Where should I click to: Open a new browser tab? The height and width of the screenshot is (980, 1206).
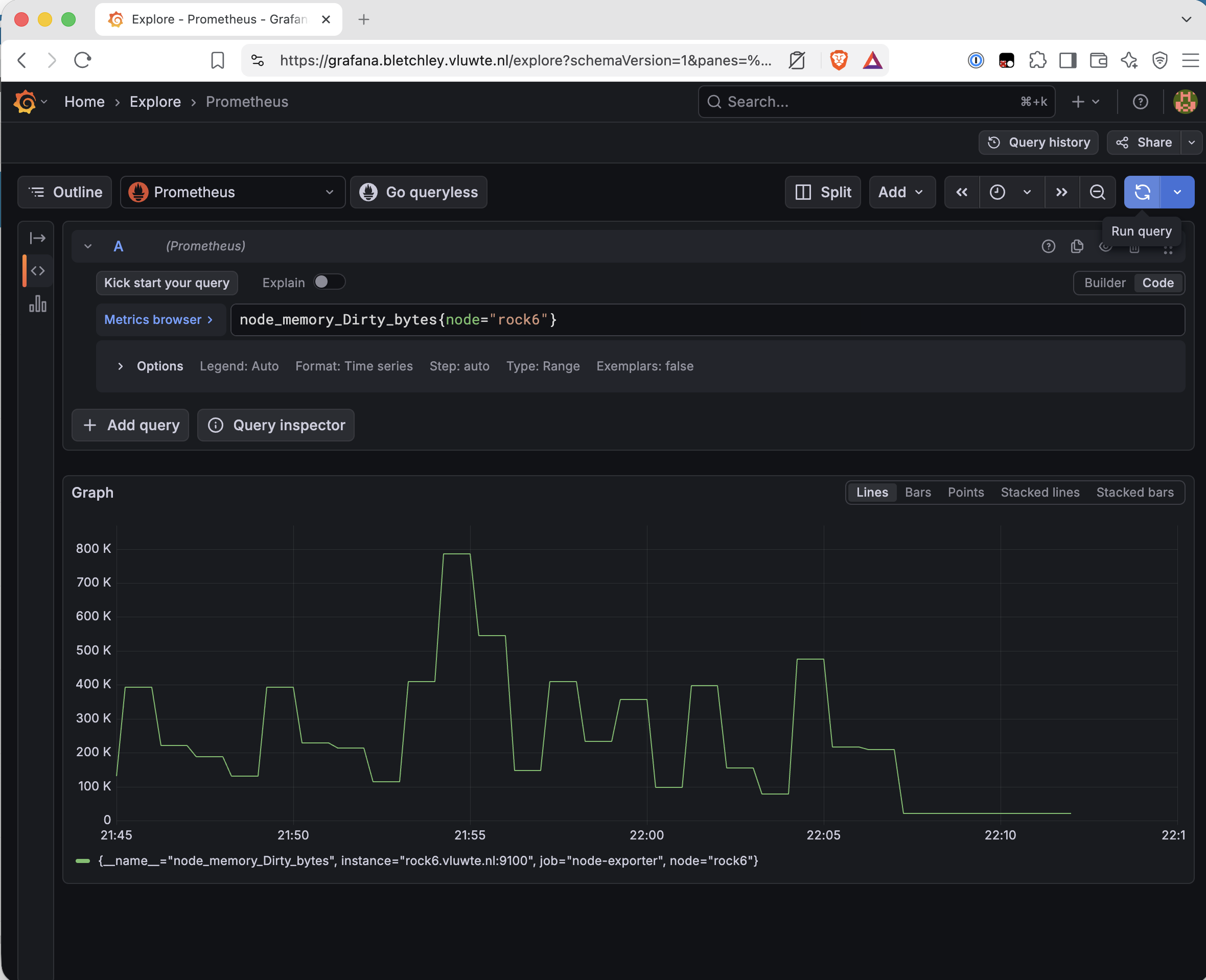364,19
